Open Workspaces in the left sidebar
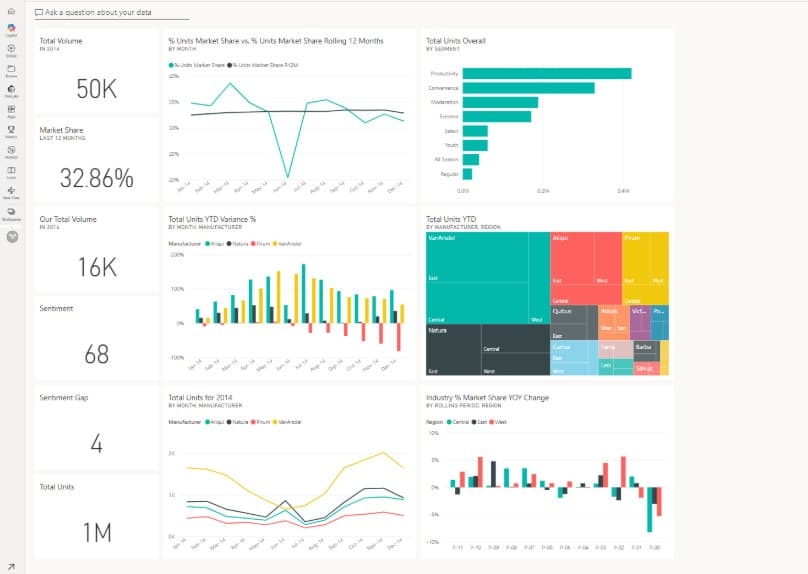808x574 pixels. 11,213
